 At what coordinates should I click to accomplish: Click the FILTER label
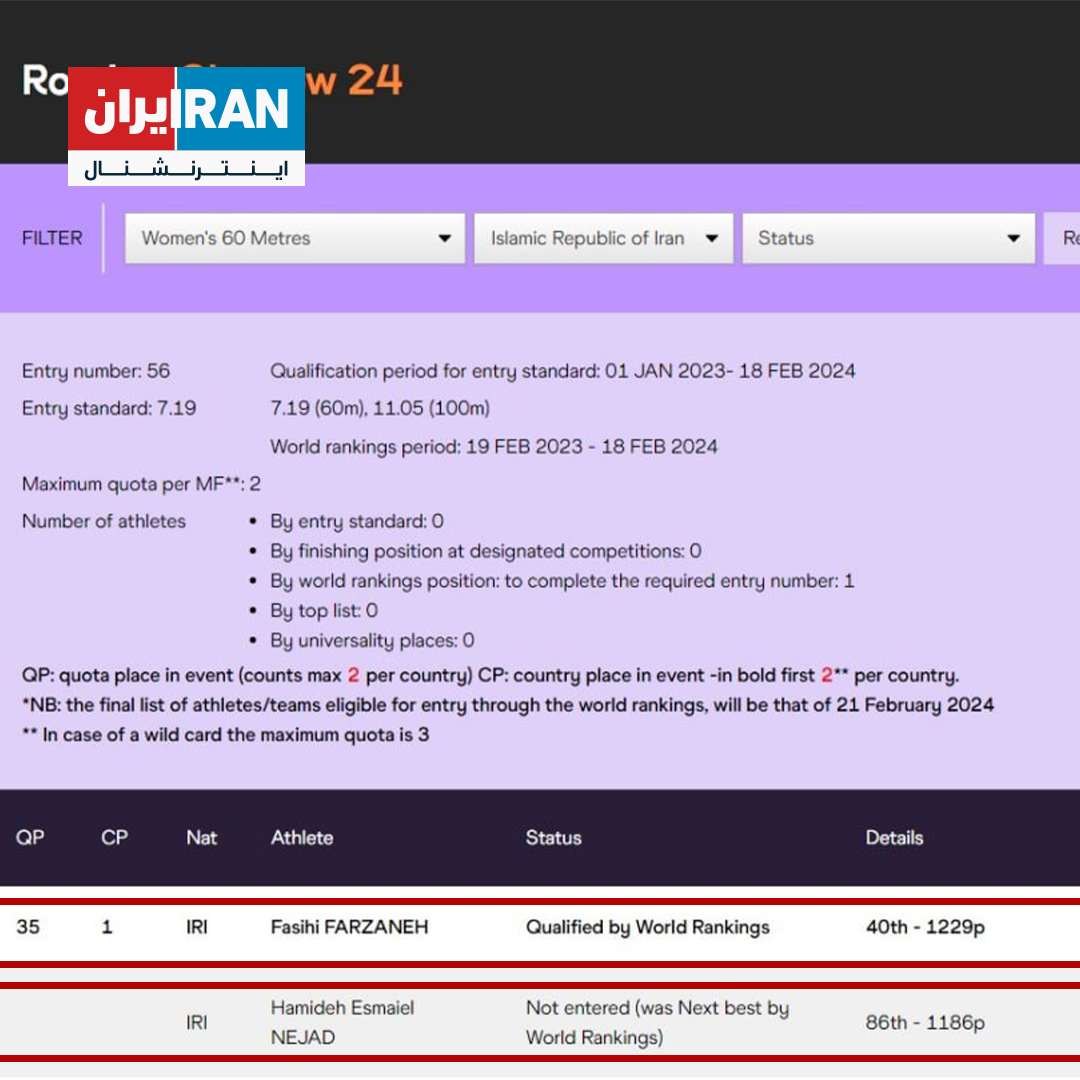tap(51, 238)
